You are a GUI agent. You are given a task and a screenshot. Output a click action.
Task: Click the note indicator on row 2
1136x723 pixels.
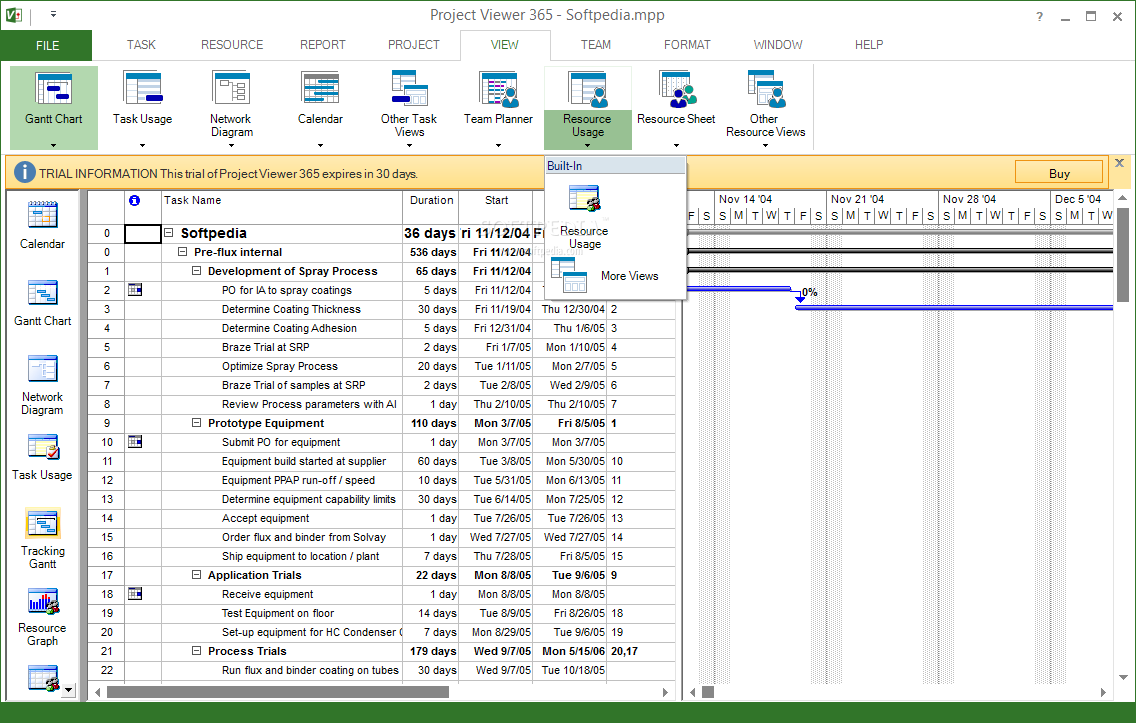pyautogui.click(x=135, y=290)
